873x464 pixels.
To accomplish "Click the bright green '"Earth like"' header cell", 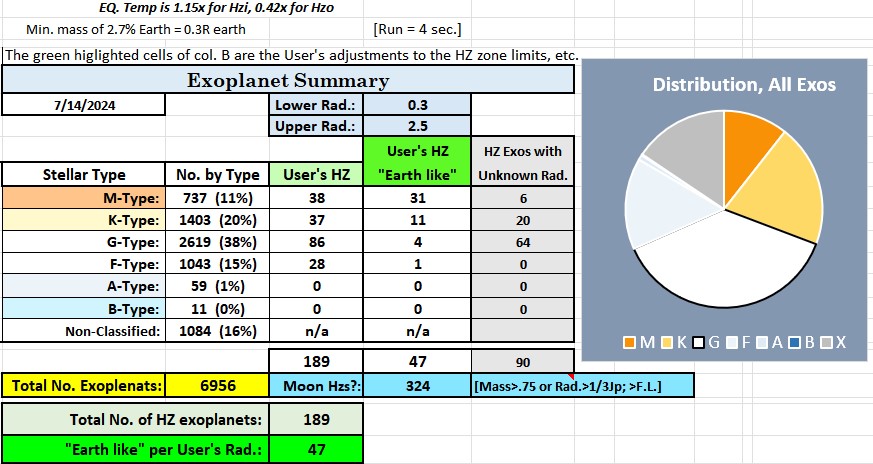I will click(417, 175).
